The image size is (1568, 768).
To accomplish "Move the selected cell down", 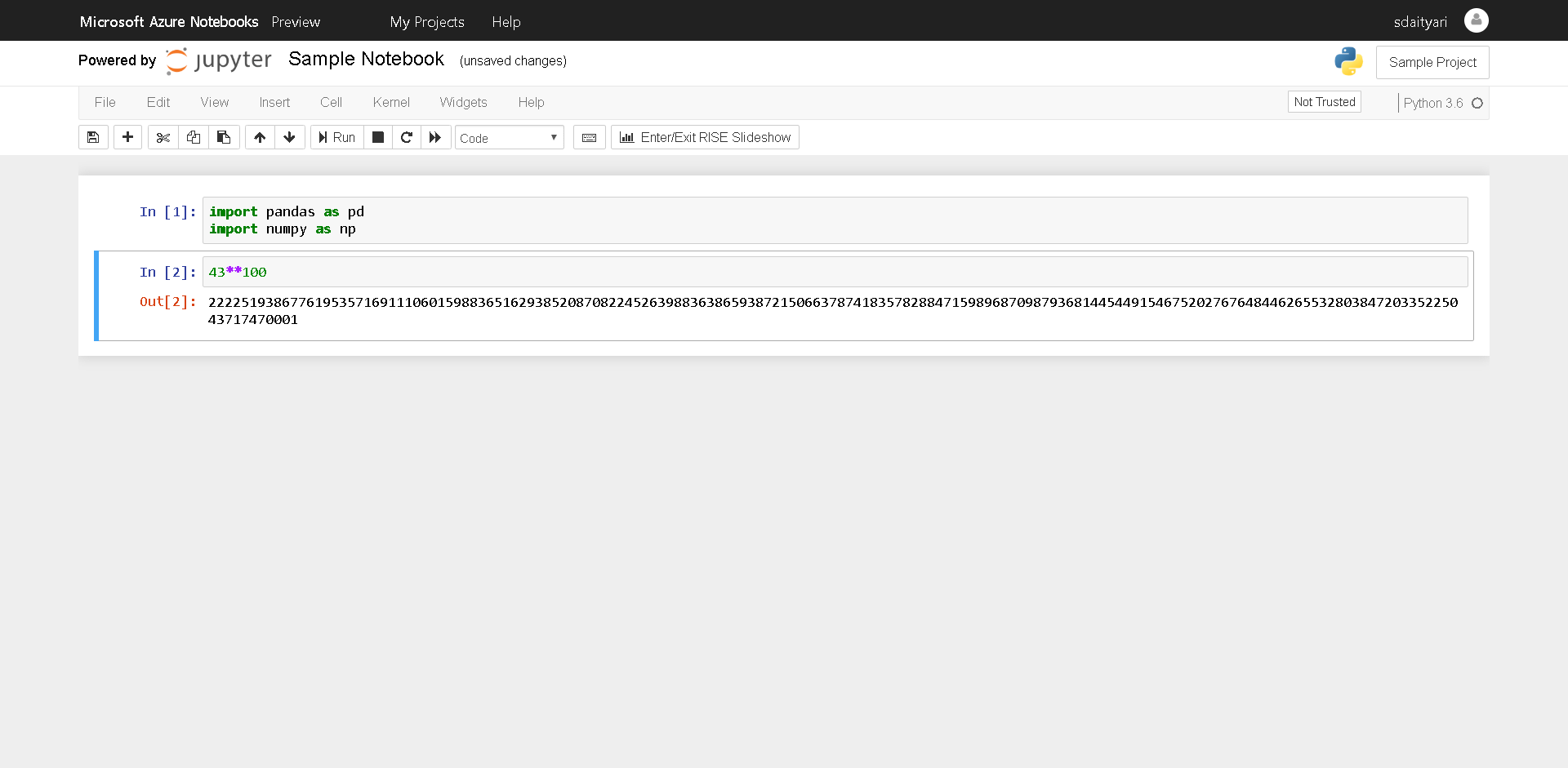I will [x=290, y=137].
